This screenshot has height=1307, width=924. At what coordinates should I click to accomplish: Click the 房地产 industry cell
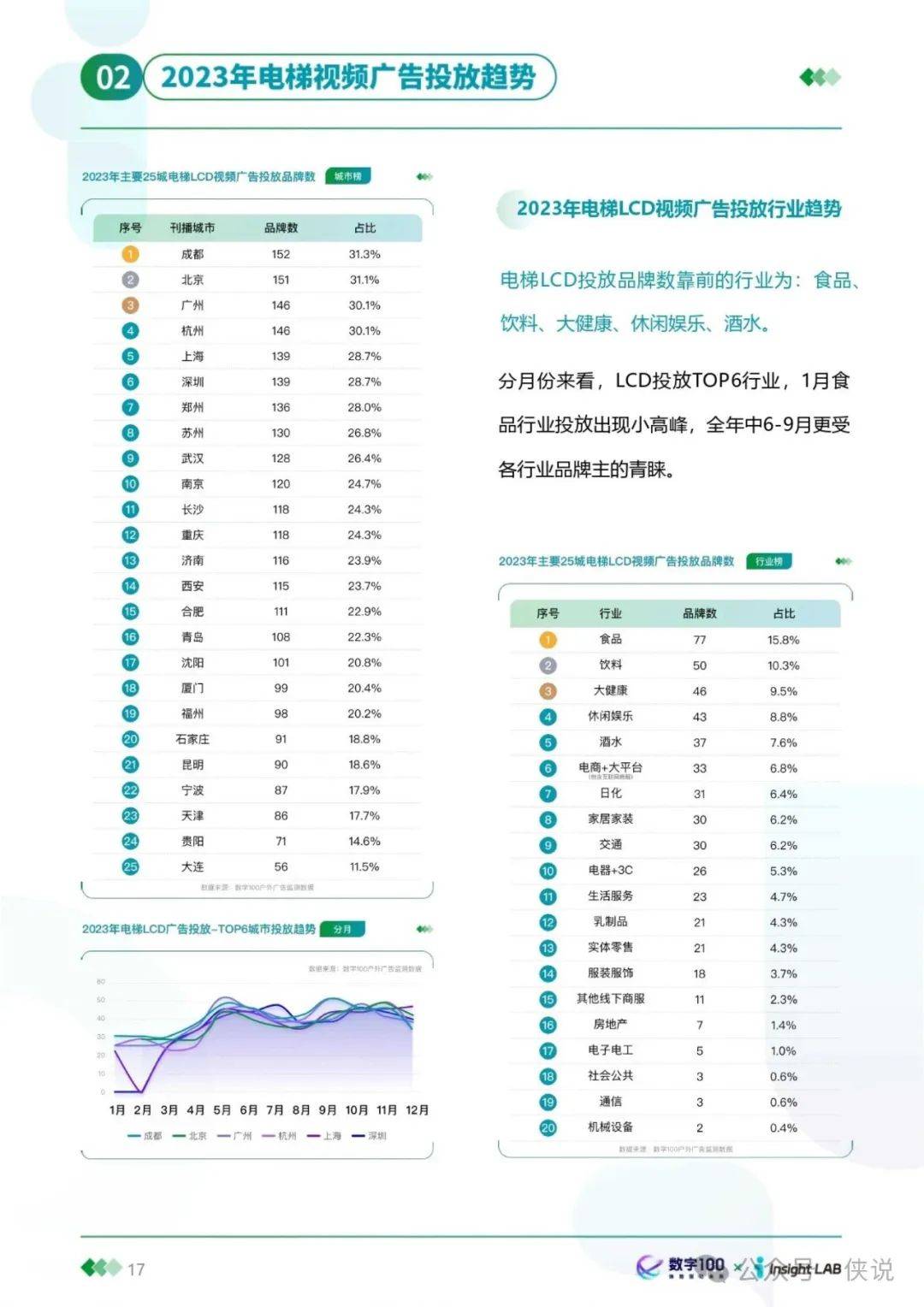point(611,1024)
